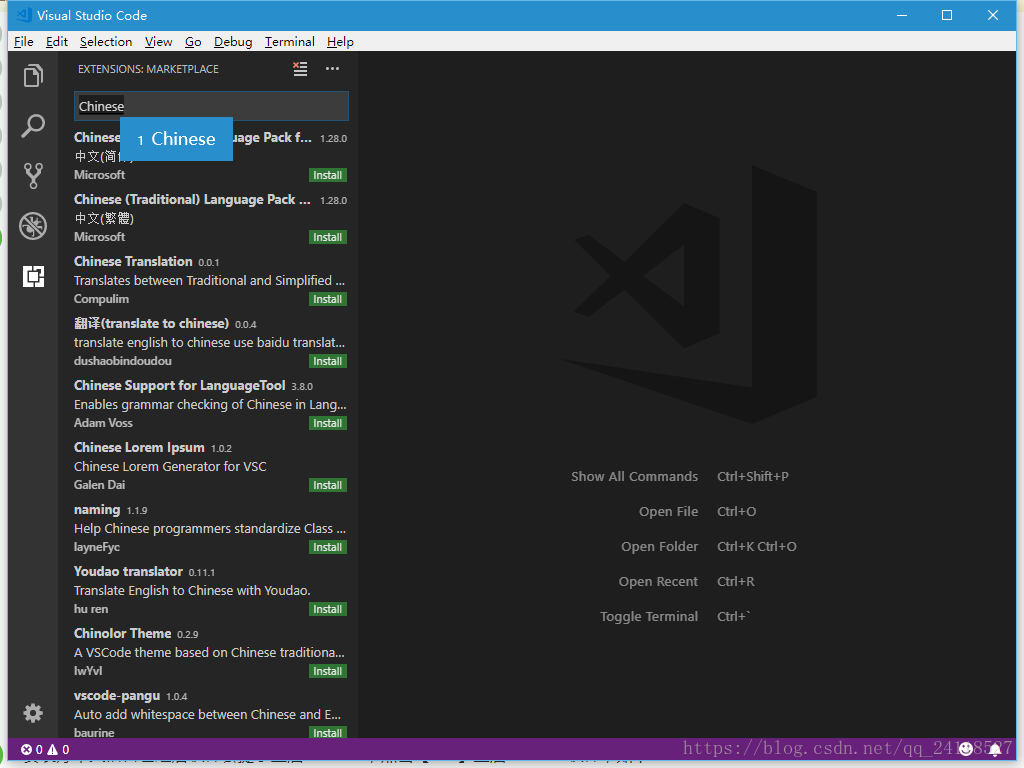1024x768 pixels.
Task: Install Chinese (Traditional) Language Pack
Action: (x=327, y=237)
